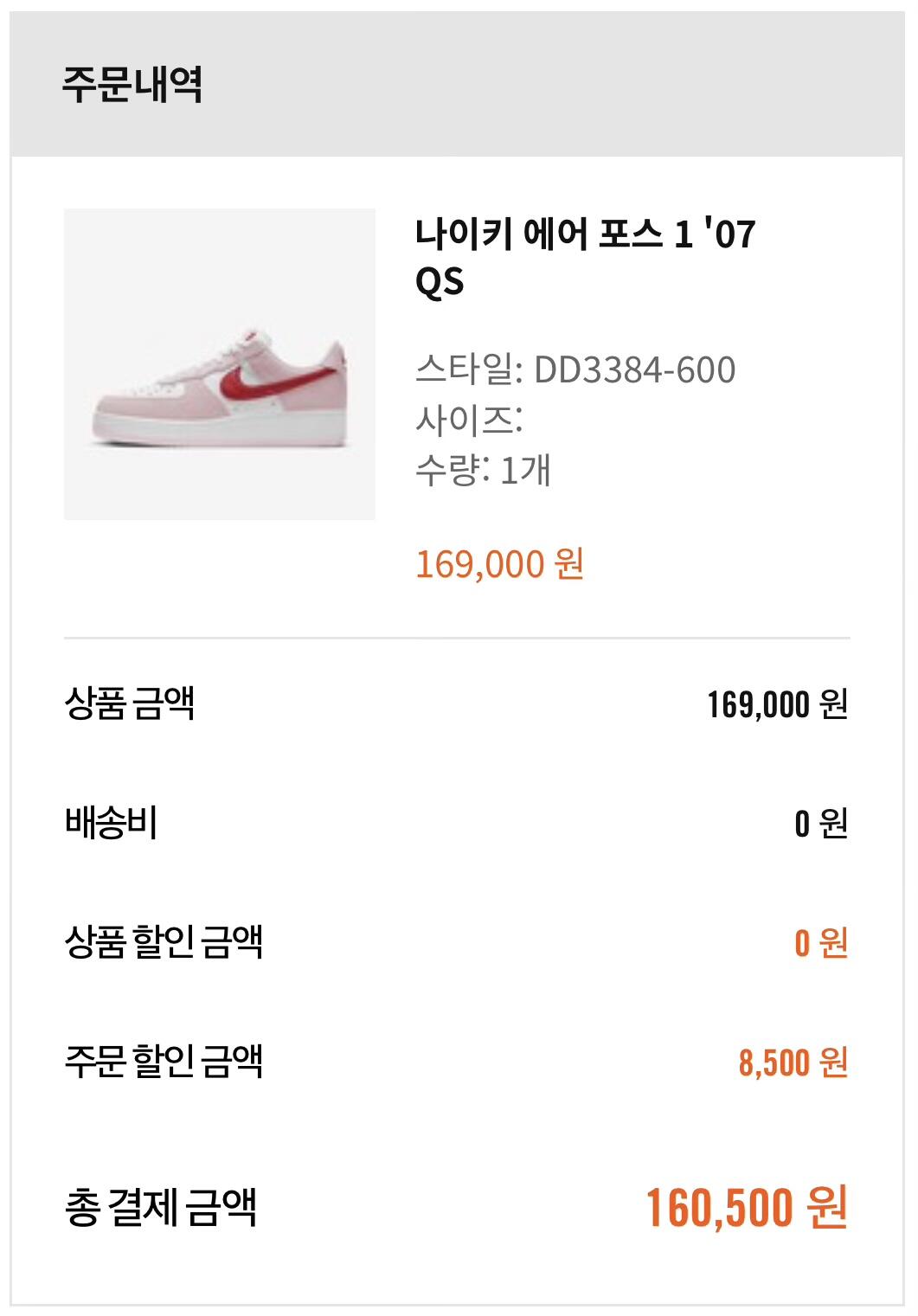Click the 160,500 원 total payment amount
918x1316 pixels.
click(746, 1208)
